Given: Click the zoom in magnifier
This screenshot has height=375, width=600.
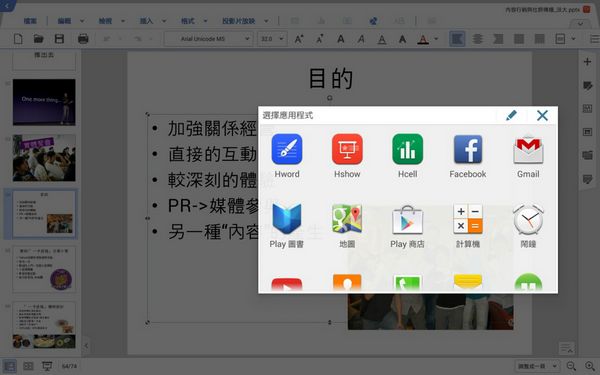Looking at the screenshot, I should tap(590, 366).
